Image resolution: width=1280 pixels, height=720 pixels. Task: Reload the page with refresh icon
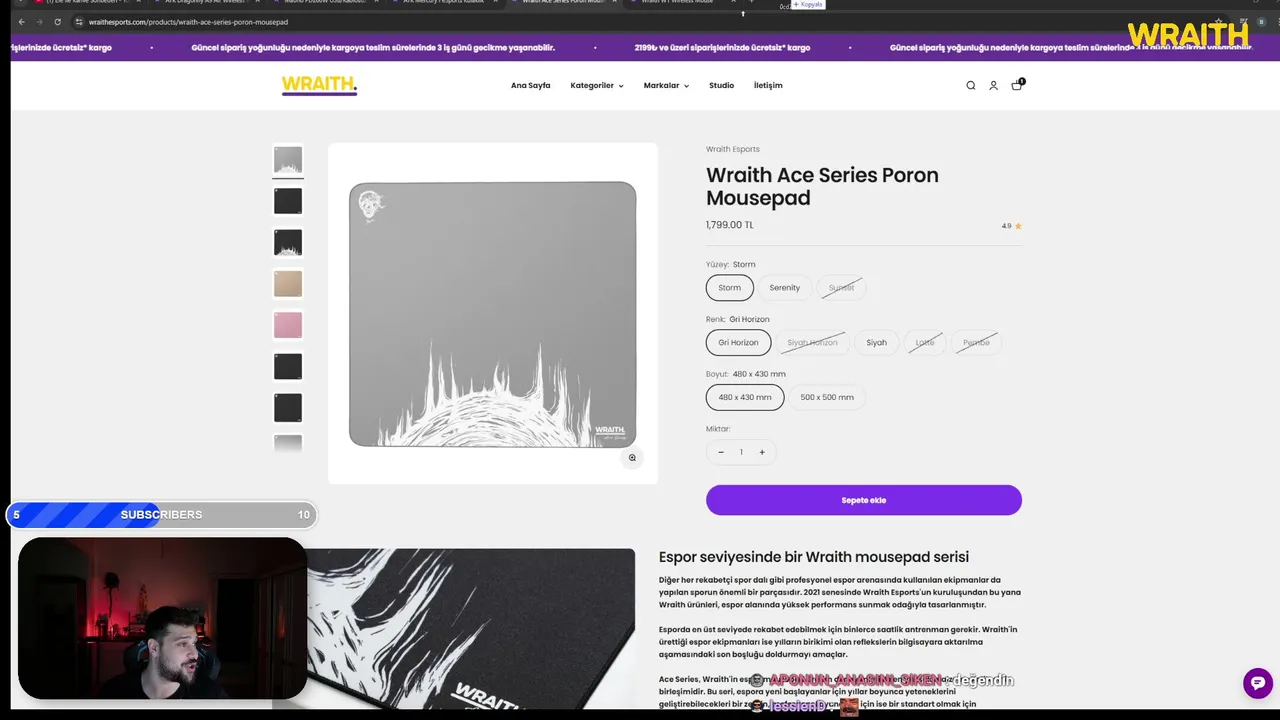(58, 22)
